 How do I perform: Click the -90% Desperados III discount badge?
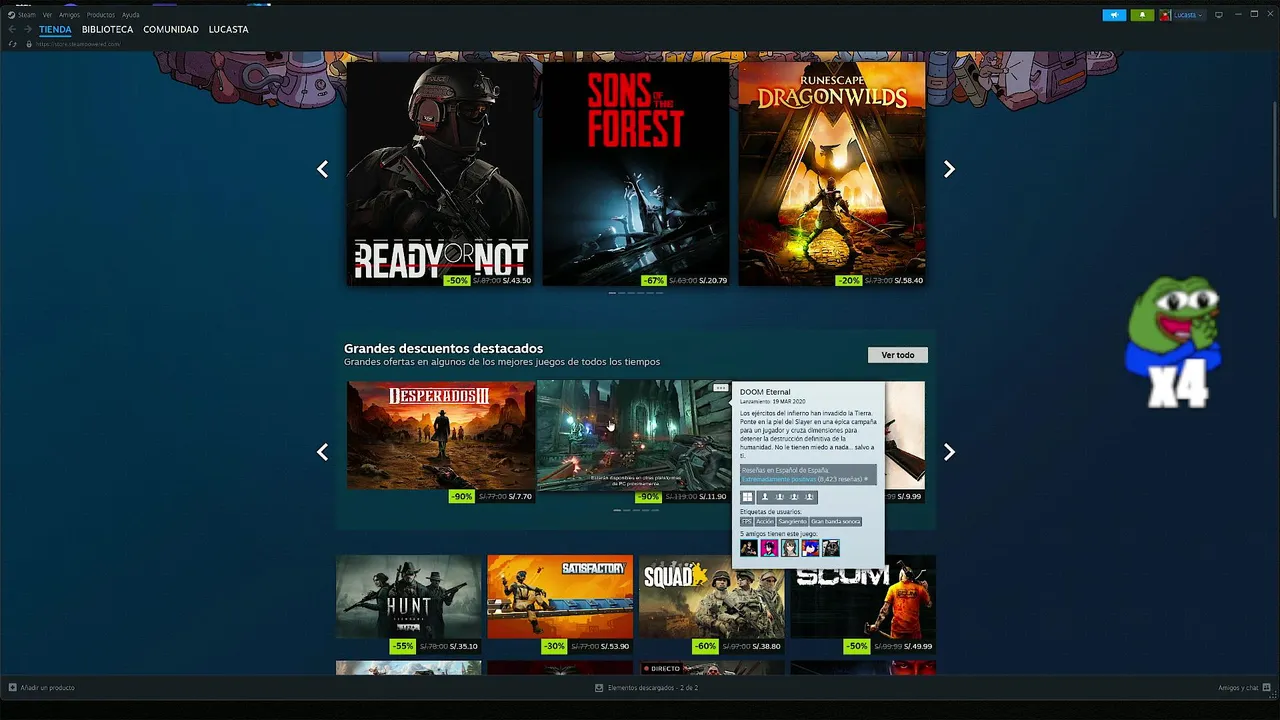click(461, 497)
